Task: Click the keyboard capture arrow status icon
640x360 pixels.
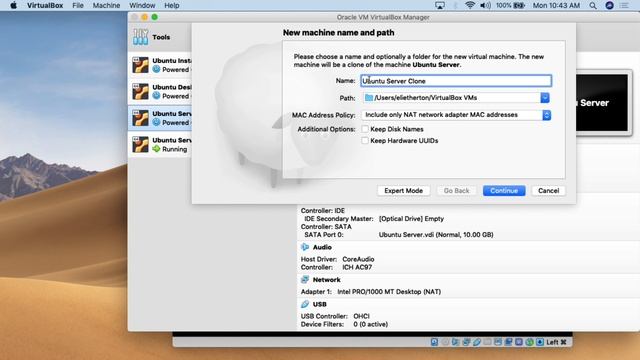Action: (540, 342)
